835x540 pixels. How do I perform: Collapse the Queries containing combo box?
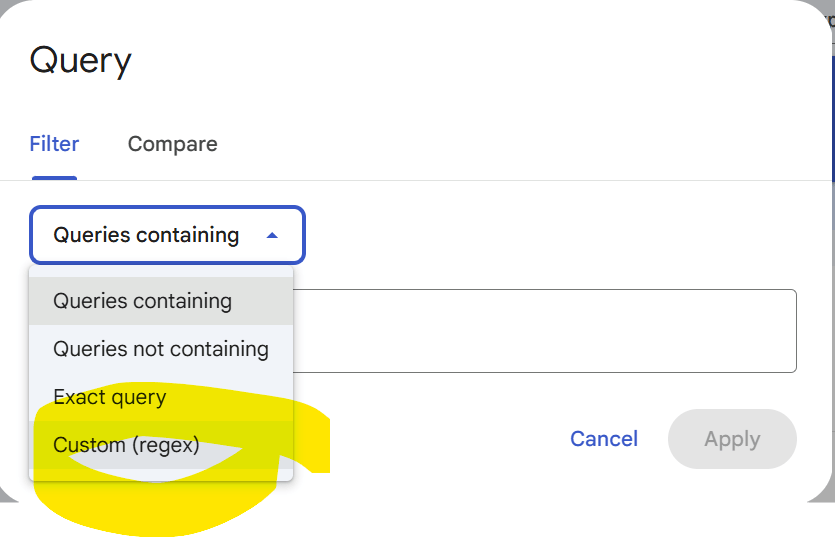tap(167, 236)
